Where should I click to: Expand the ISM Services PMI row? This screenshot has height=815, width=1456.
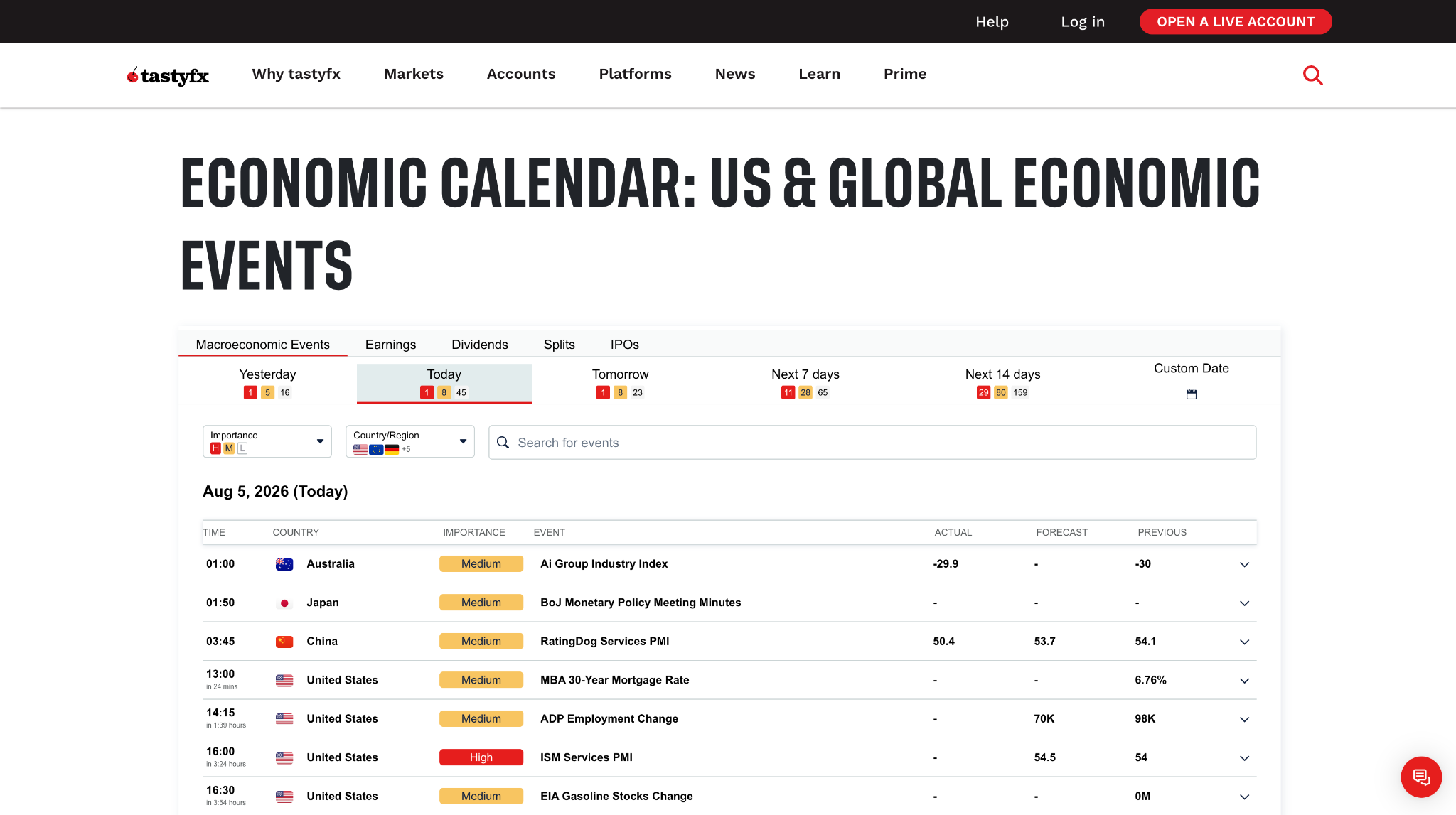coord(1244,758)
